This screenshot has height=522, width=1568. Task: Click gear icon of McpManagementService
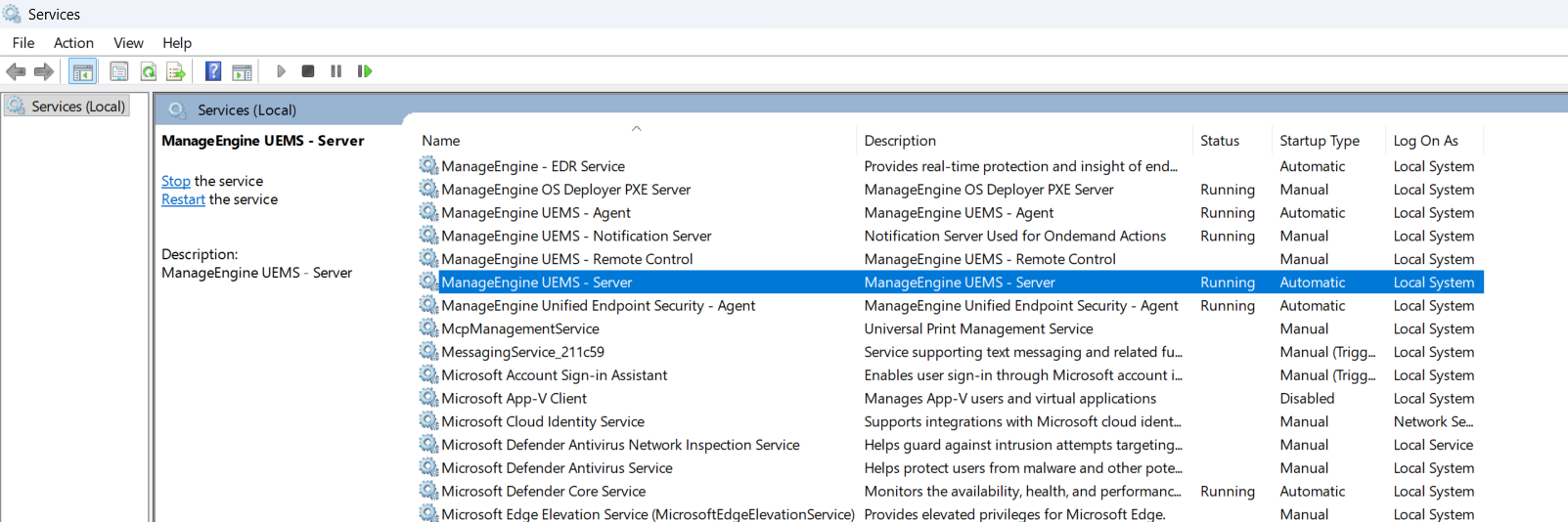click(x=428, y=328)
